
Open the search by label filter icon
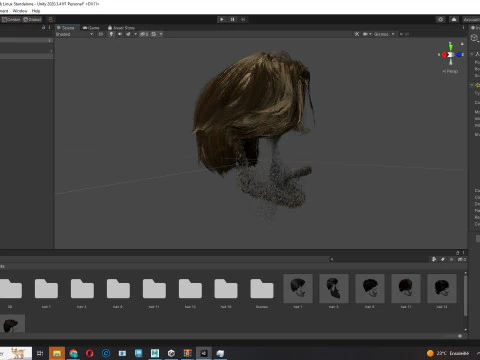pyautogui.click(x=443, y=259)
